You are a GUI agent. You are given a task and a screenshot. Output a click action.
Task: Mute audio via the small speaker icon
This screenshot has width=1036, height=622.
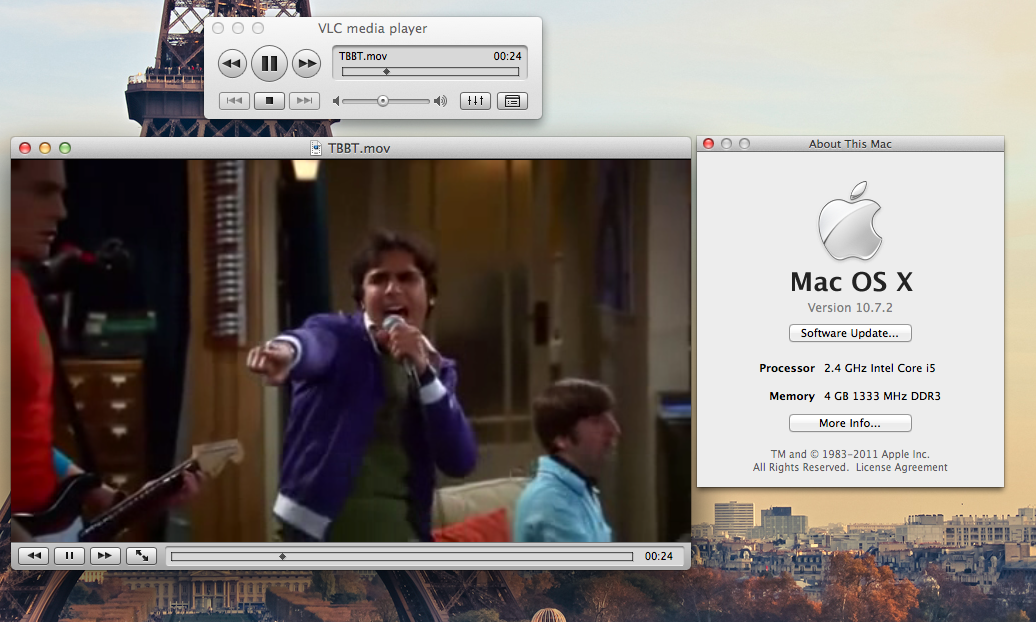click(336, 101)
